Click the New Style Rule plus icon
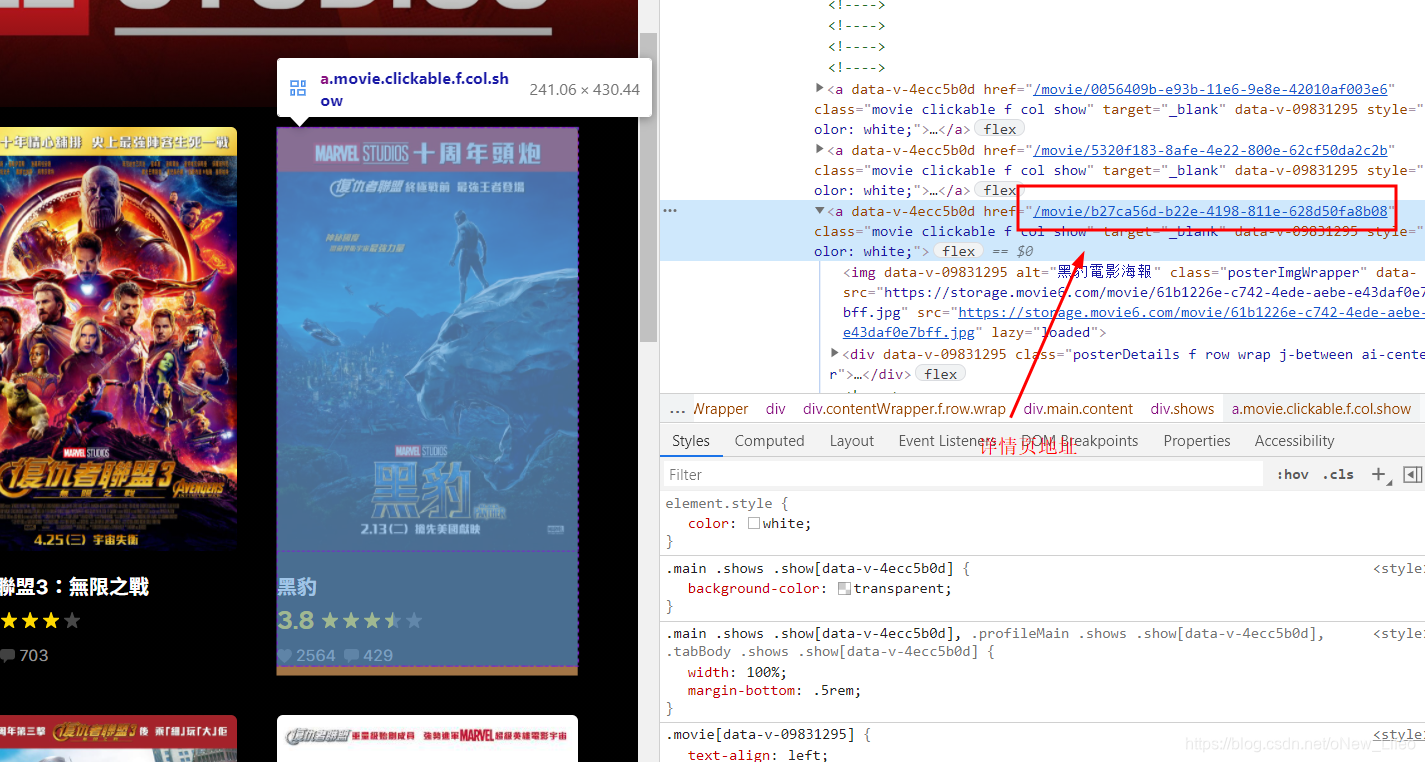The image size is (1425, 762). click(x=1380, y=475)
